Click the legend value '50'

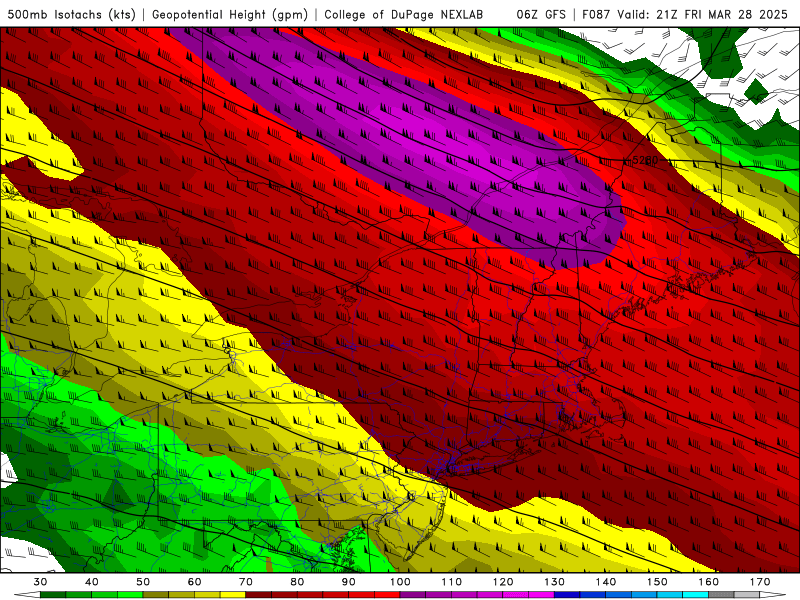click(143, 582)
